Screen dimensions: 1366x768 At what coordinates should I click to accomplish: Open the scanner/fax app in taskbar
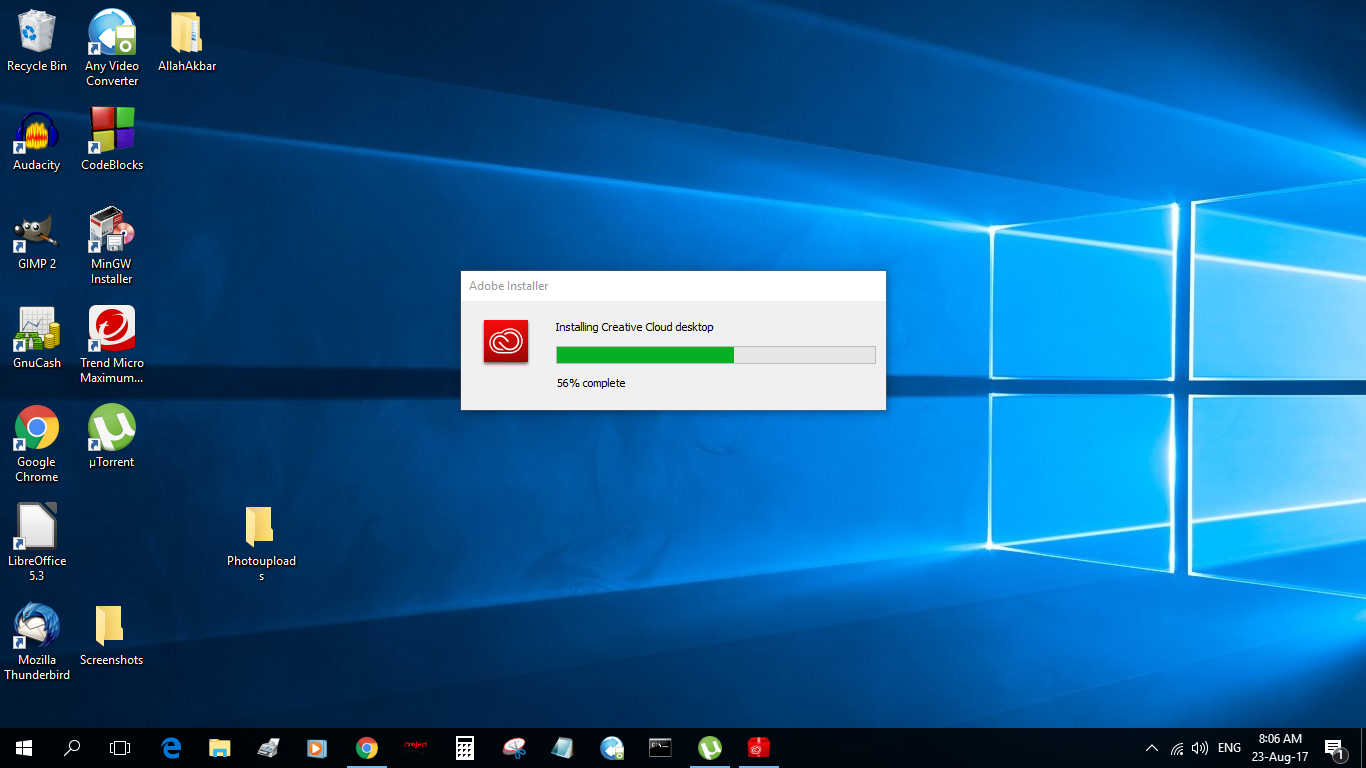(x=269, y=748)
